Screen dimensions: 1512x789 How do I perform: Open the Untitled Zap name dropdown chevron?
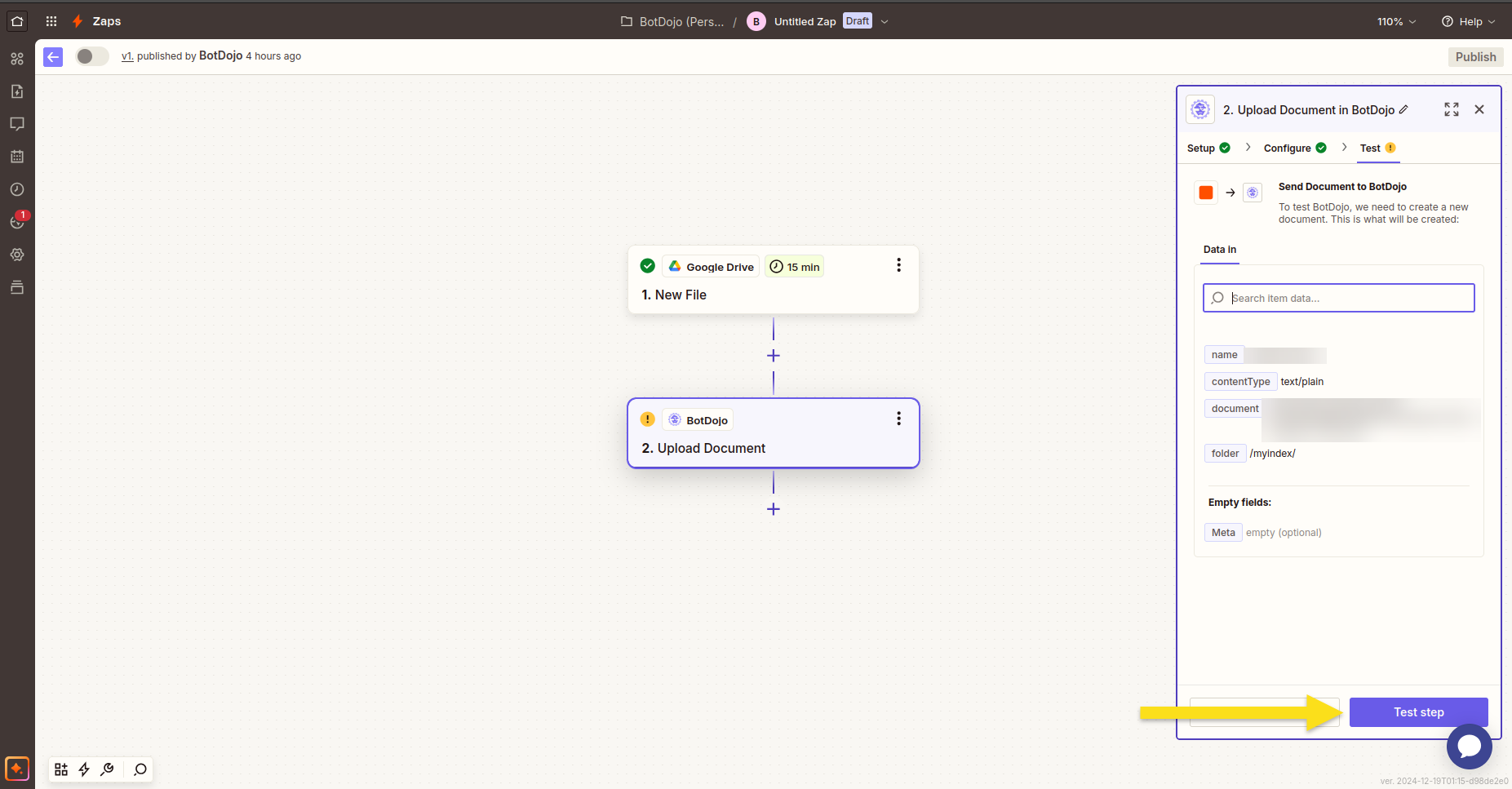click(x=885, y=22)
